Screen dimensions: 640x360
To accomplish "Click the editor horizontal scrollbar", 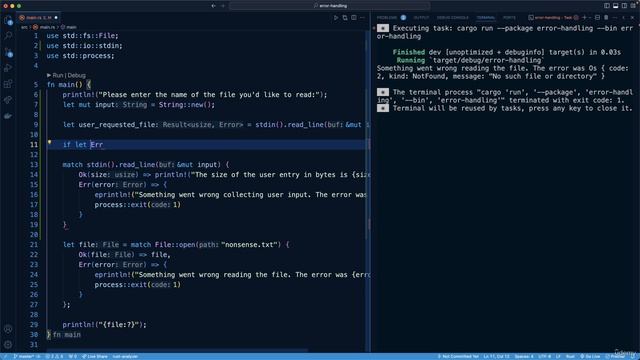I will coord(177,350).
